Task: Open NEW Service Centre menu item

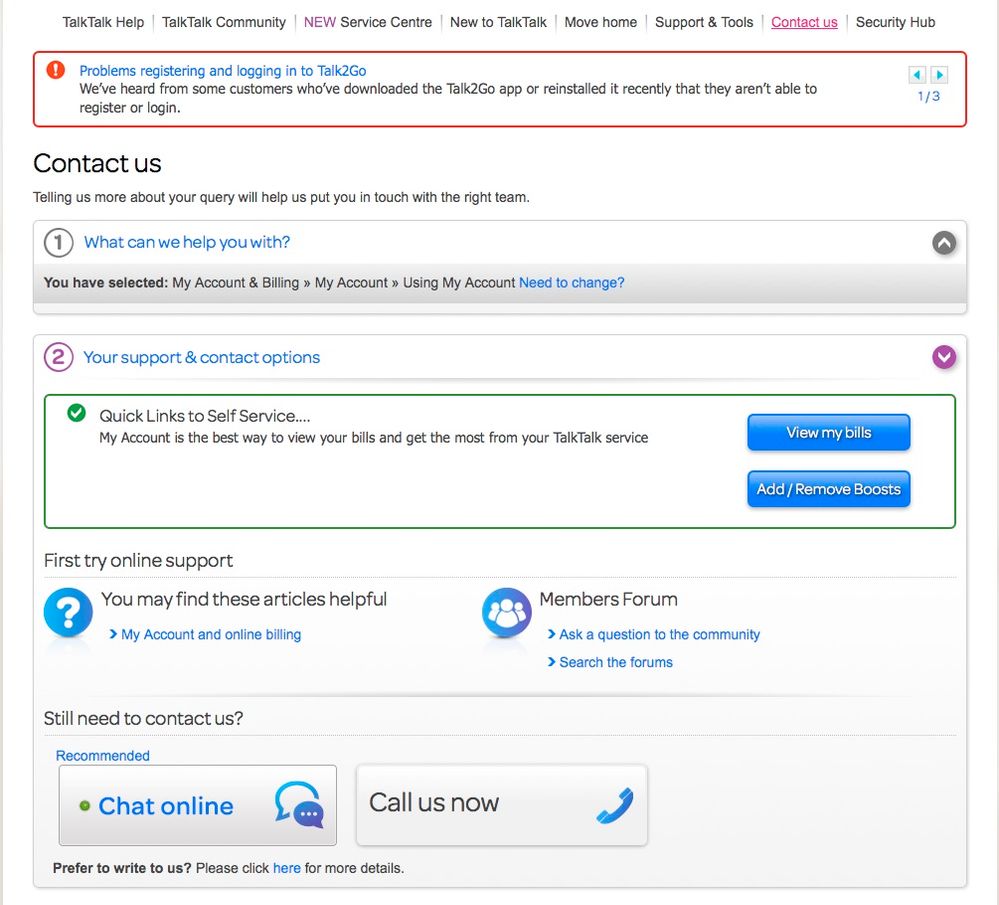Action: pos(368,22)
